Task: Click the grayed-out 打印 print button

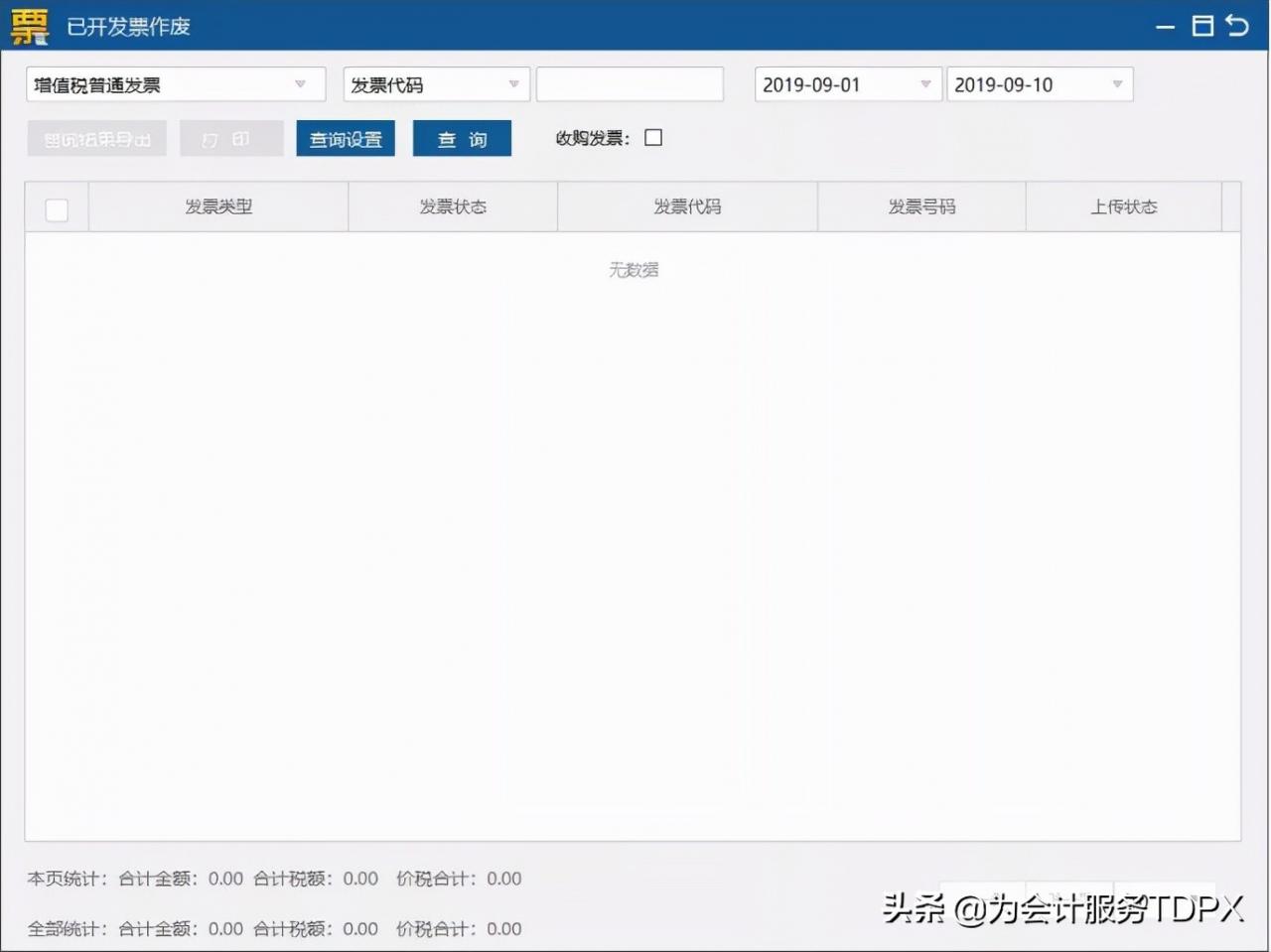Action: pyautogui.click(x=231, y=138)
